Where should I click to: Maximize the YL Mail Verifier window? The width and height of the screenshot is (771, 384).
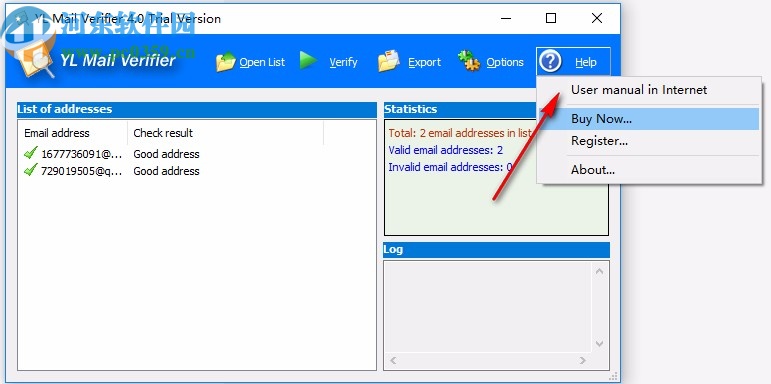[x=551, y=18]
